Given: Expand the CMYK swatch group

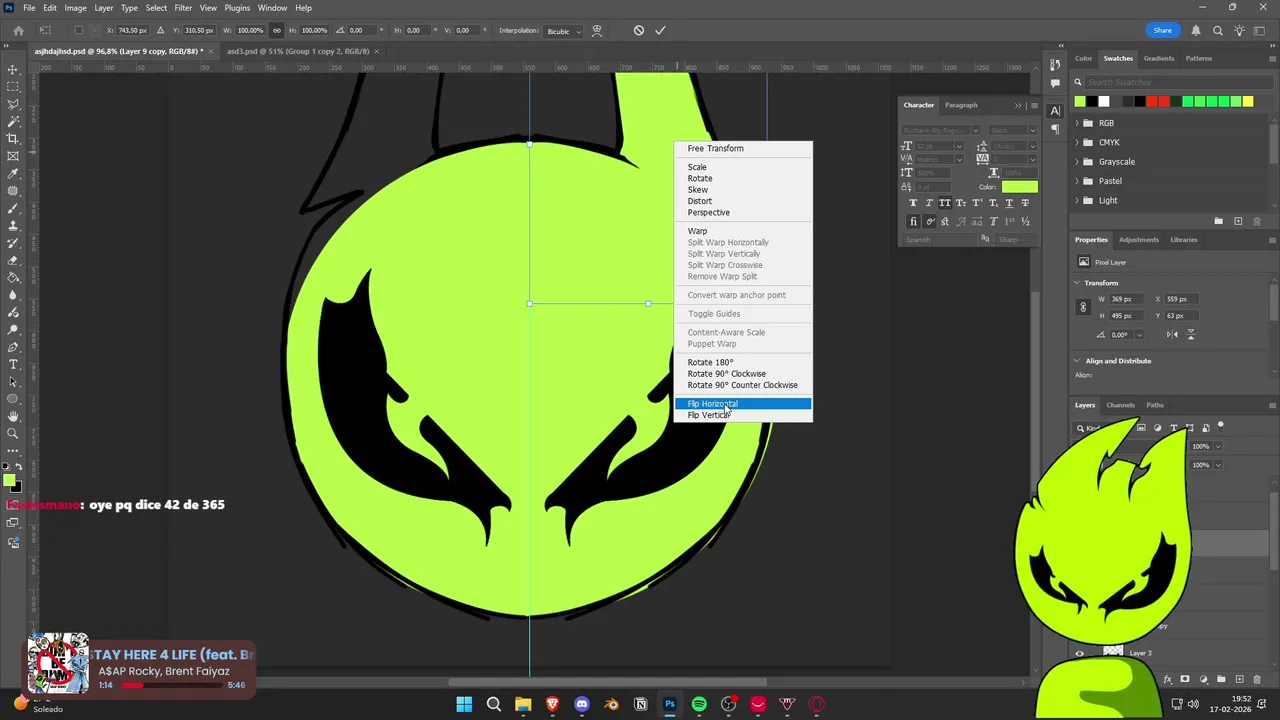Looking at the screenshot, I should pos(1076,142).
